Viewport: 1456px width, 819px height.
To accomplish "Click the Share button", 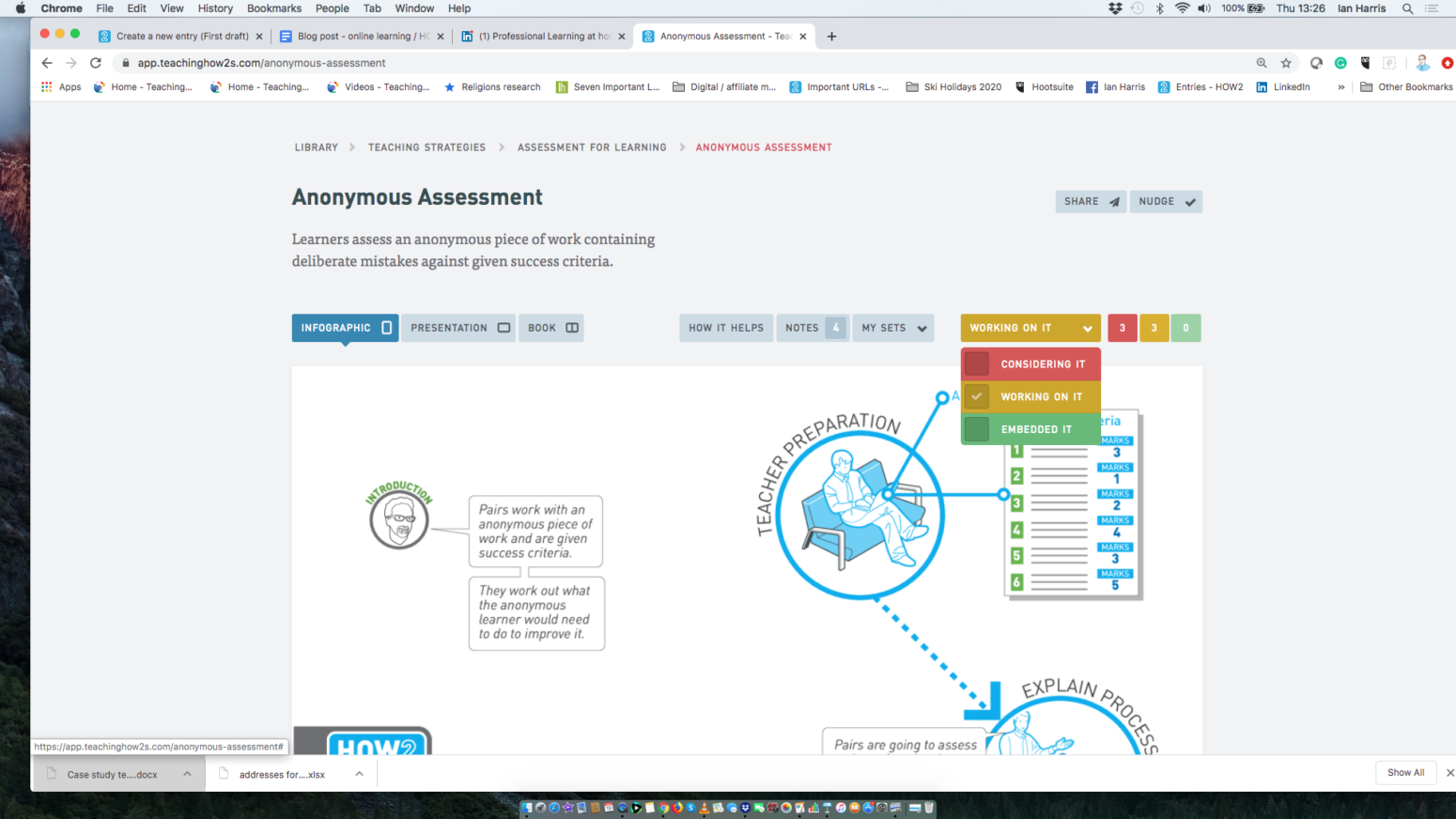I will pyautogui.click(x=1091, y=202).
